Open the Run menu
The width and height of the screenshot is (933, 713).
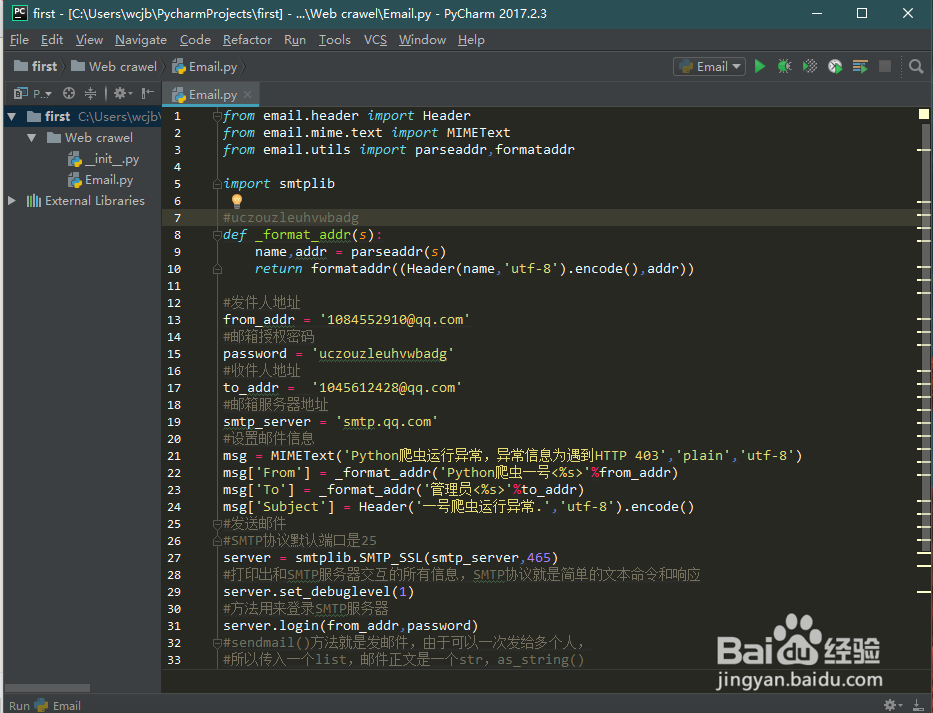[x=295, y=40]
